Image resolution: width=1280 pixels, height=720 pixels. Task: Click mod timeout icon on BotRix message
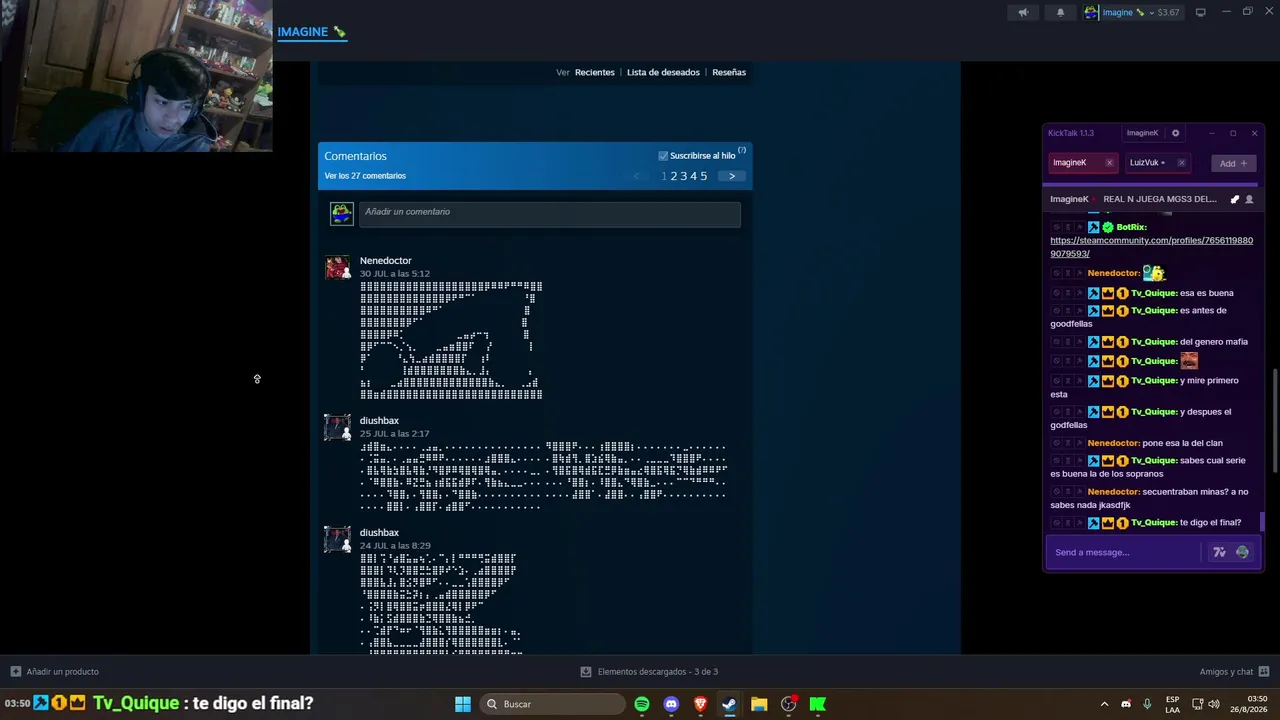(1067, 227)
